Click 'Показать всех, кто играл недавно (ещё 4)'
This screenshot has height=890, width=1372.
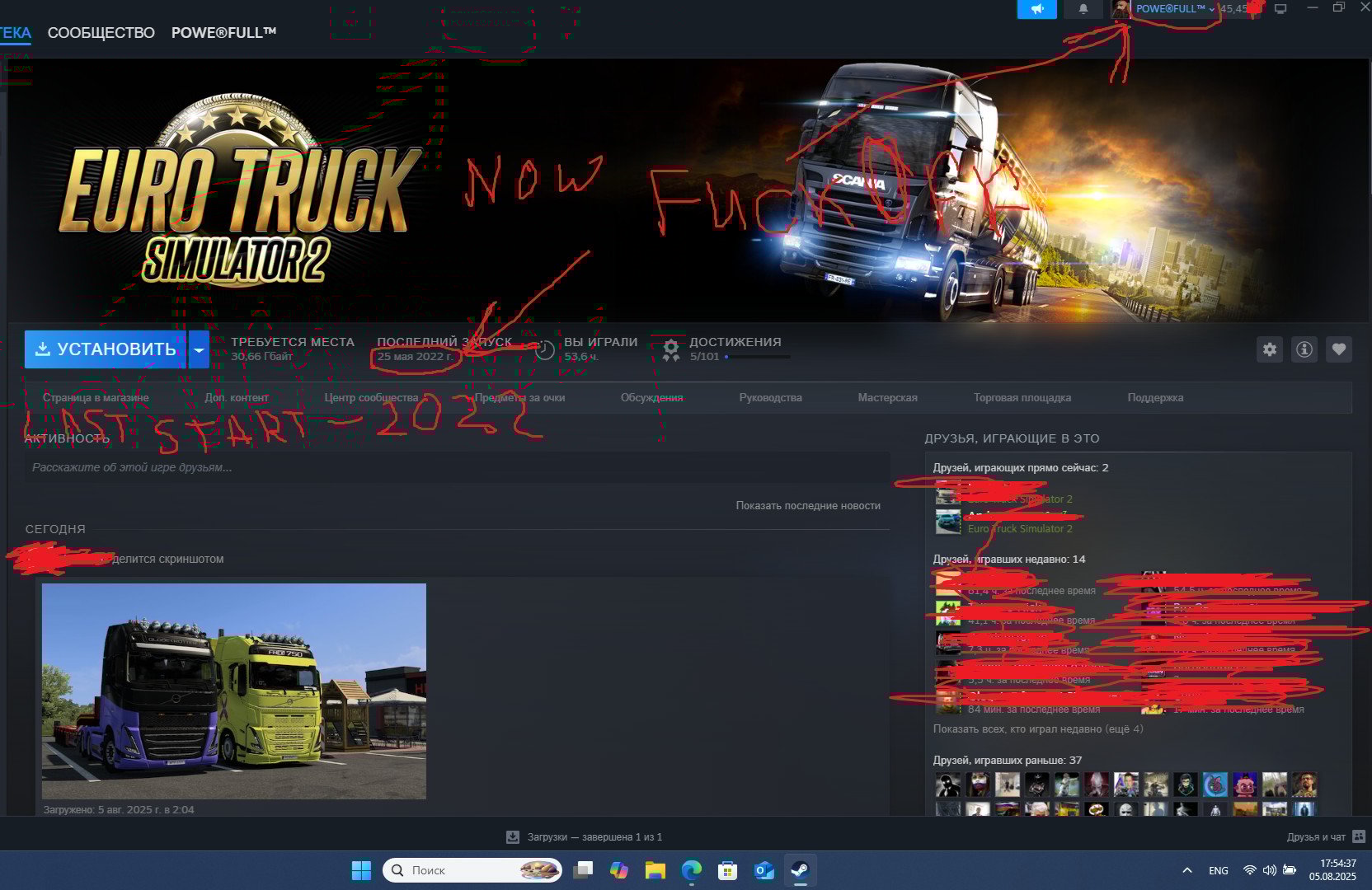point(1038,728)
